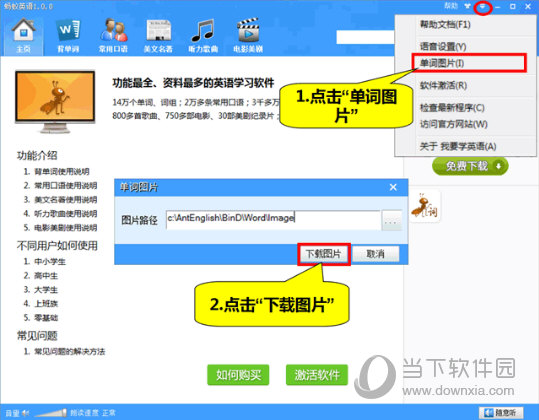Image resolution: width=539 pixels, height=420 pixels.
Task: Open the title bar dropdown menu arrow
Action: pos(483,7)
